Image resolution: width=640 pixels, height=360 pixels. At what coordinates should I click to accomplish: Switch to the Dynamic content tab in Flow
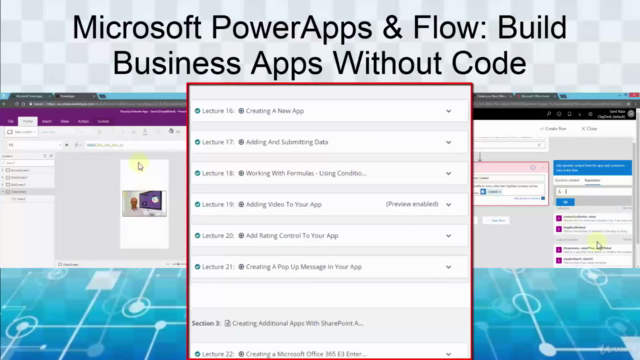pos(567,180)
